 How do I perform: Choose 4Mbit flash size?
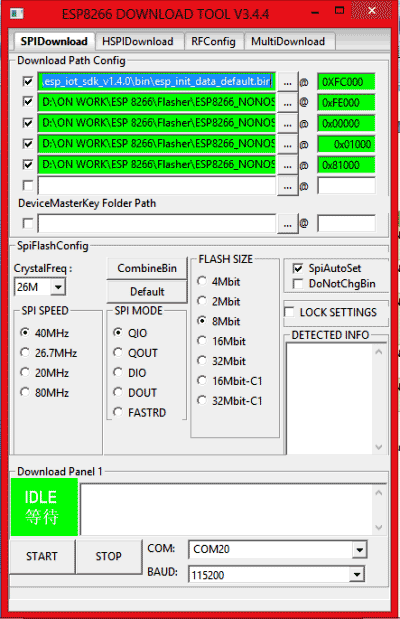219,282
